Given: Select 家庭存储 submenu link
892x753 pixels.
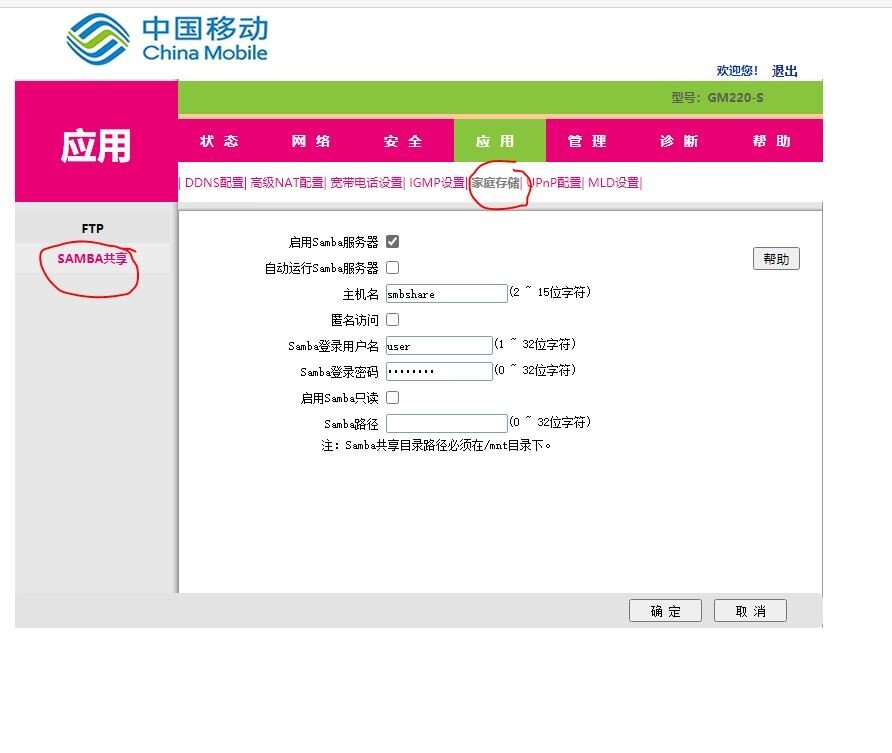Looking at the screenshot, I should (x=495, y=183).
